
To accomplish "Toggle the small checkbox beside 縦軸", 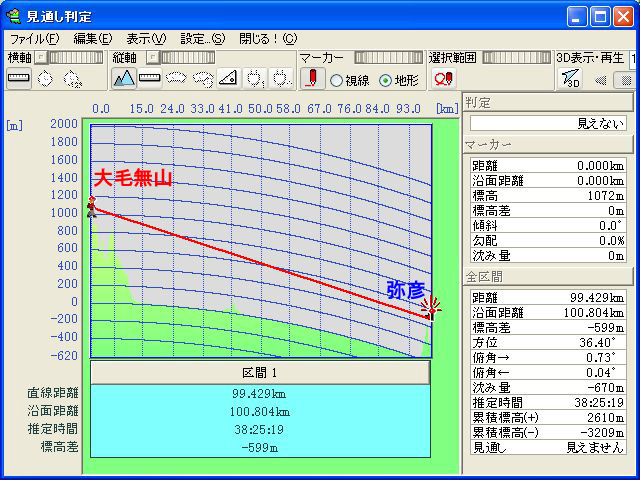I will point(152,58).
